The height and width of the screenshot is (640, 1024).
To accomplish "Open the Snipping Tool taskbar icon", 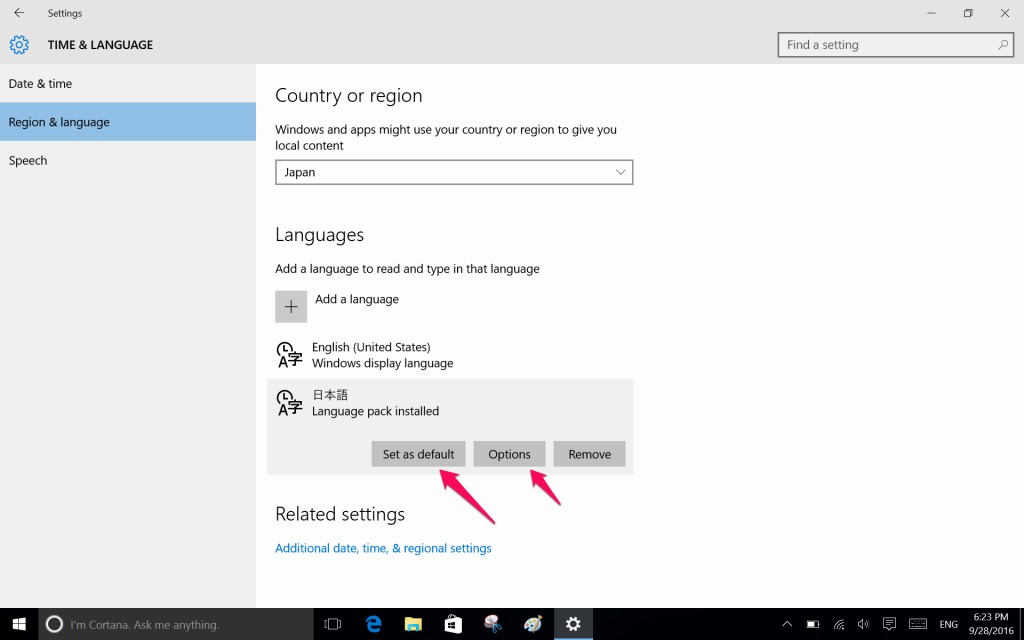I will pyautogui.click(x=493, y=624).
